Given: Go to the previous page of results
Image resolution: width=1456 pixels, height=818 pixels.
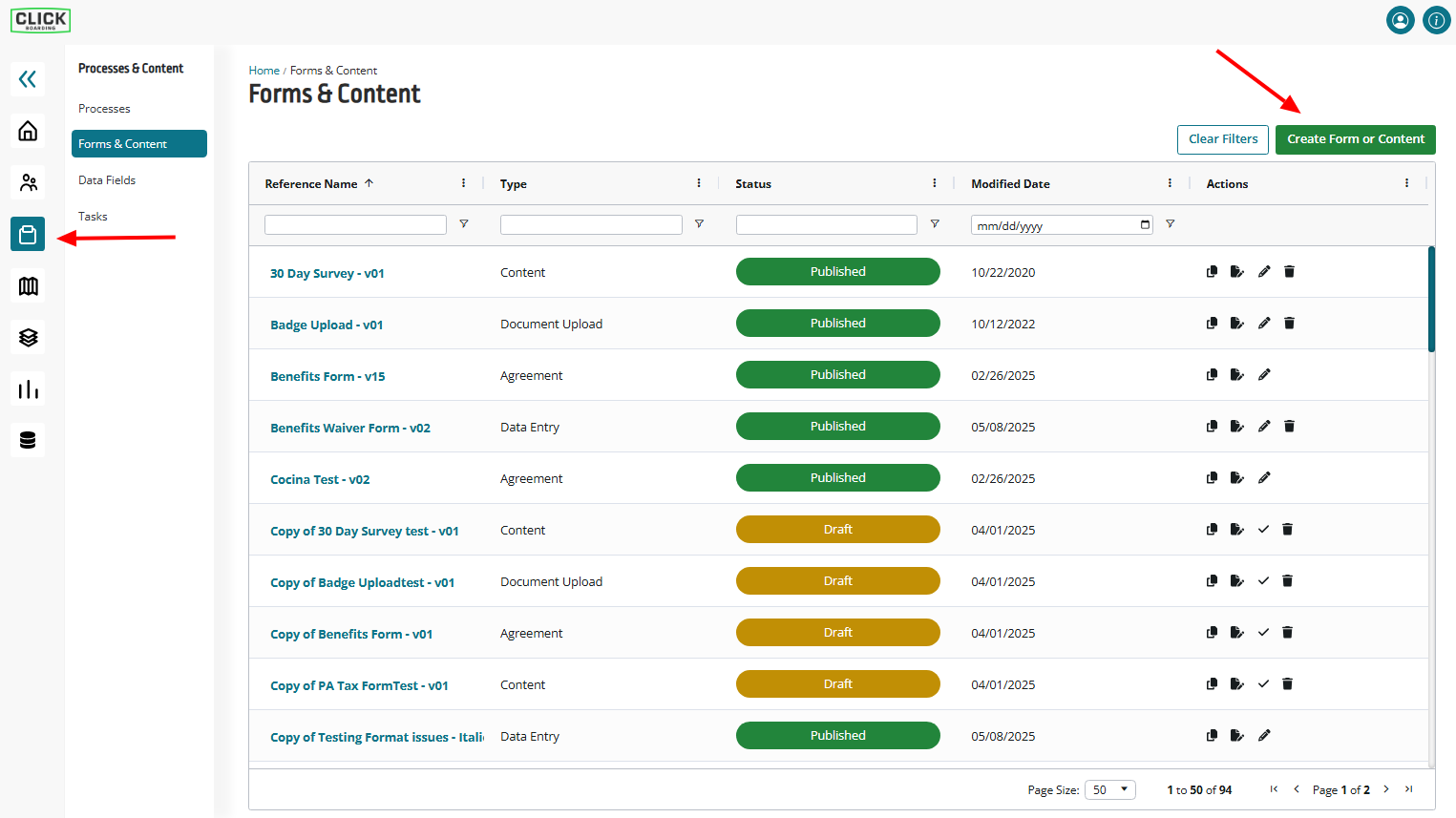Looking at the screenshot, I should (x=1297, y=789).
